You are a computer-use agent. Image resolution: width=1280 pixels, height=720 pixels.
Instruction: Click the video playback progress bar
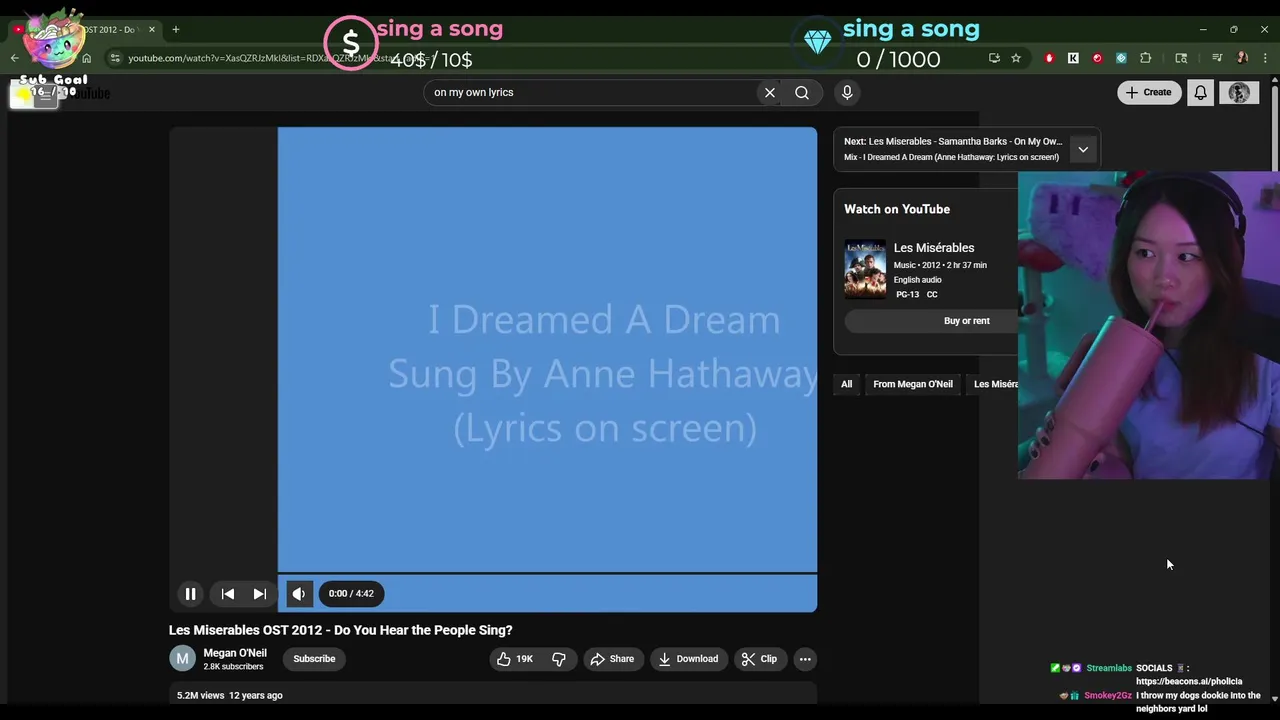pyautogui.click(x=547, y=574)
